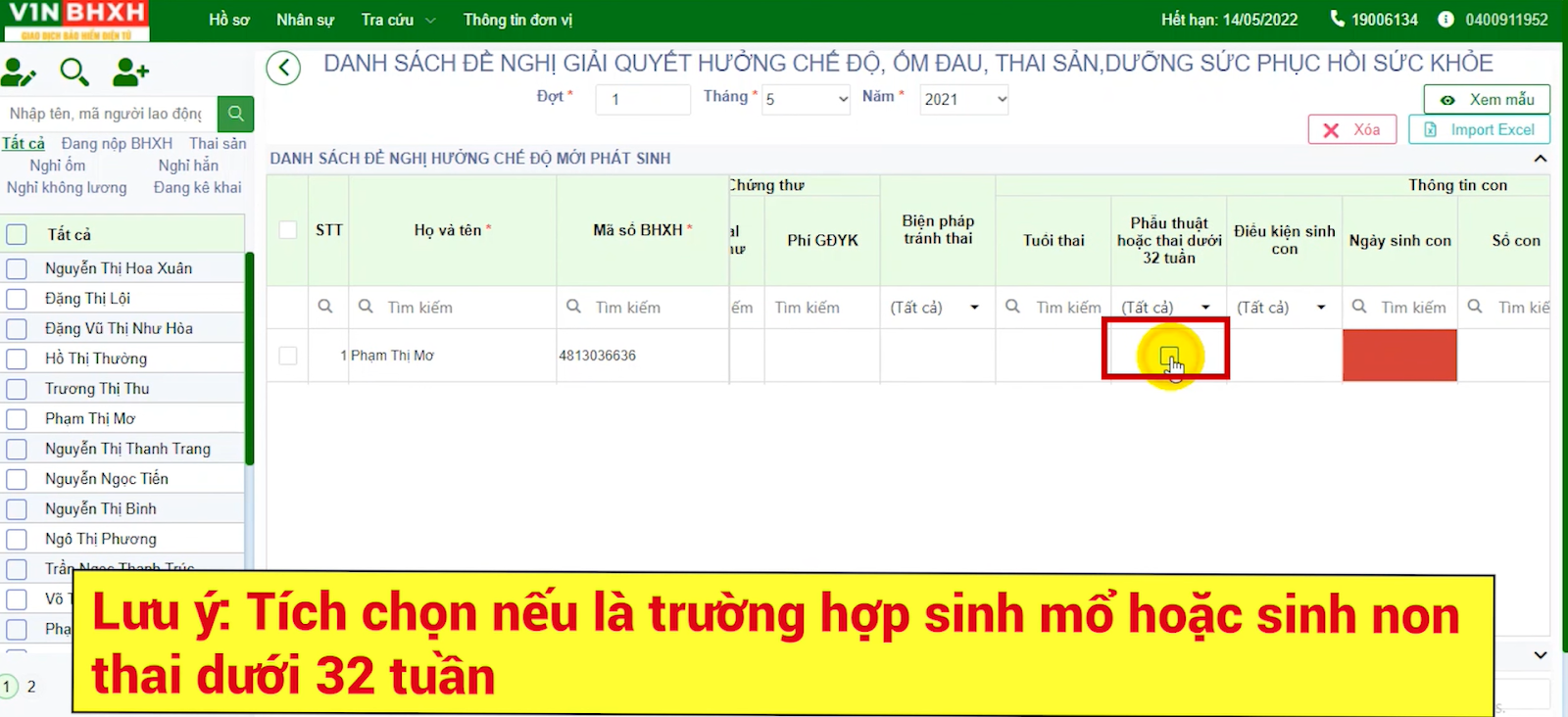Click the sidebar employee list scrollbar

tap(249, 358)
